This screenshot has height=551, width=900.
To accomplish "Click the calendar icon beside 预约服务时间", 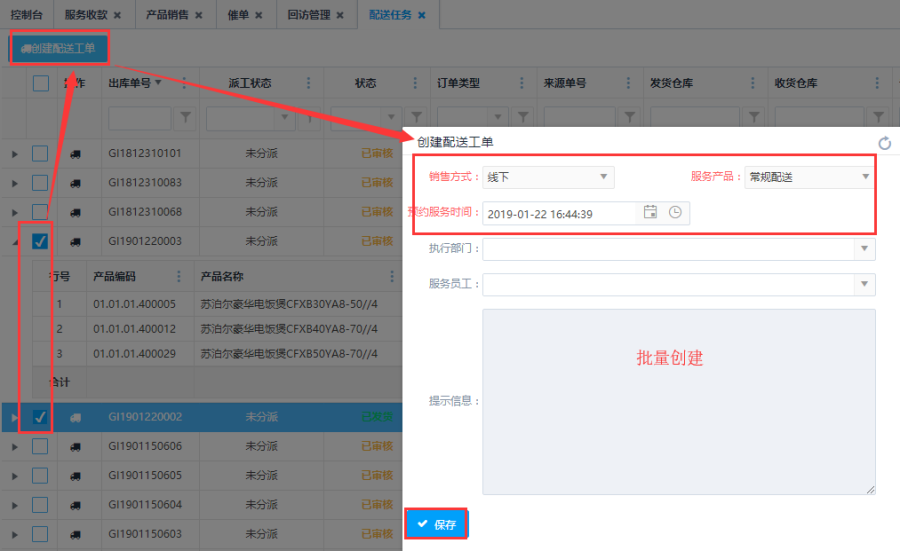I will (x=650, y=212).
